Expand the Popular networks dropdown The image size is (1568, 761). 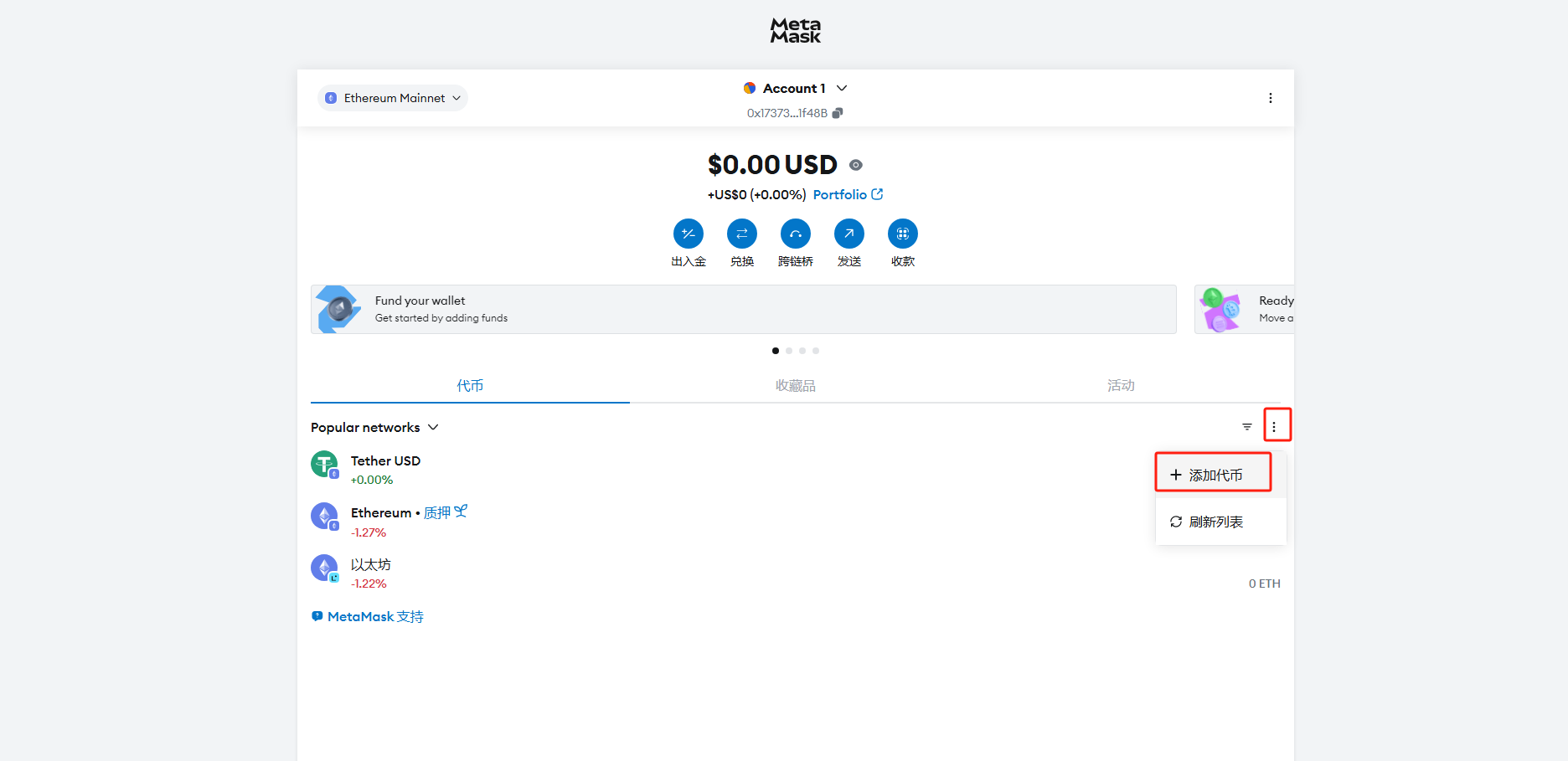[x=374, y=427]
